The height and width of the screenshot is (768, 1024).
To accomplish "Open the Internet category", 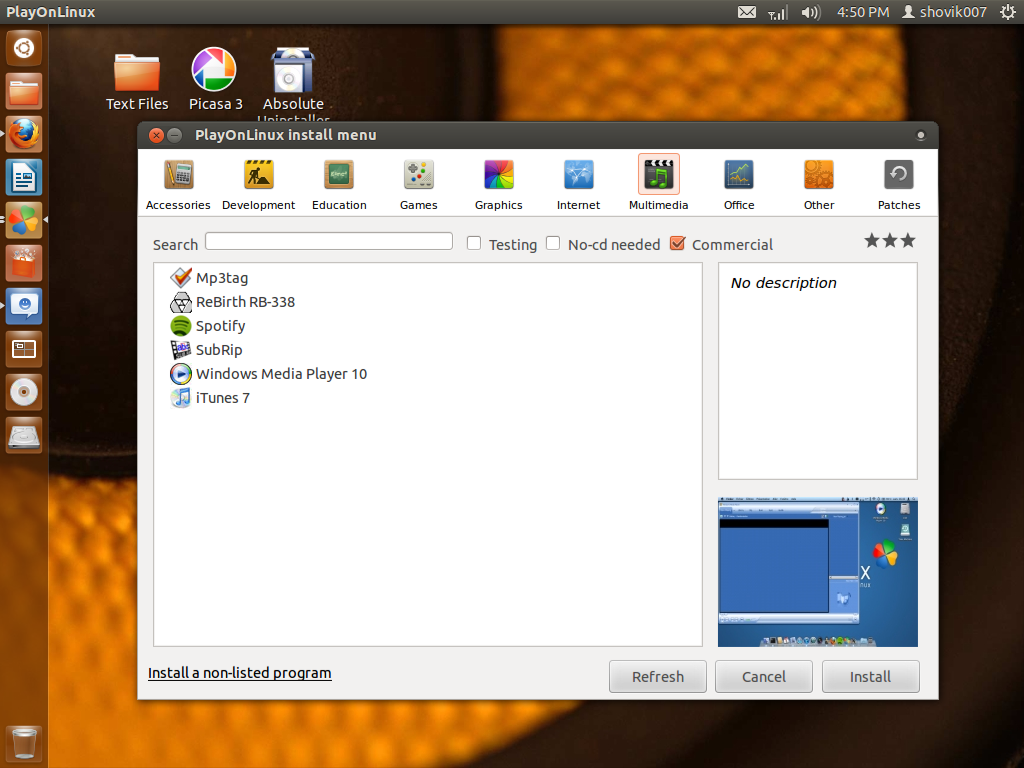I will coord(578,183).
